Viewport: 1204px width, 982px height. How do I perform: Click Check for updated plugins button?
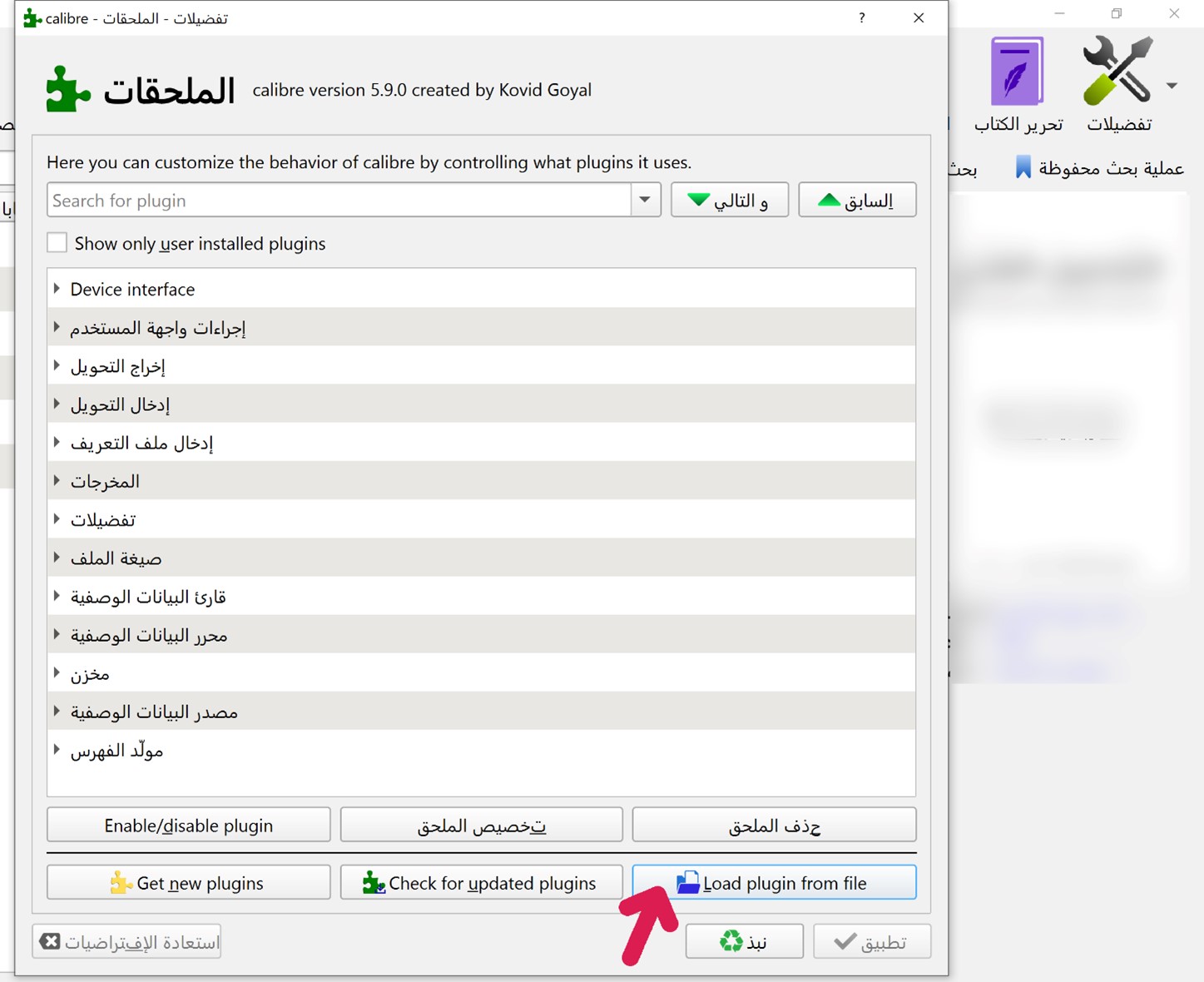pyautogui.click(x=481, y=882)
